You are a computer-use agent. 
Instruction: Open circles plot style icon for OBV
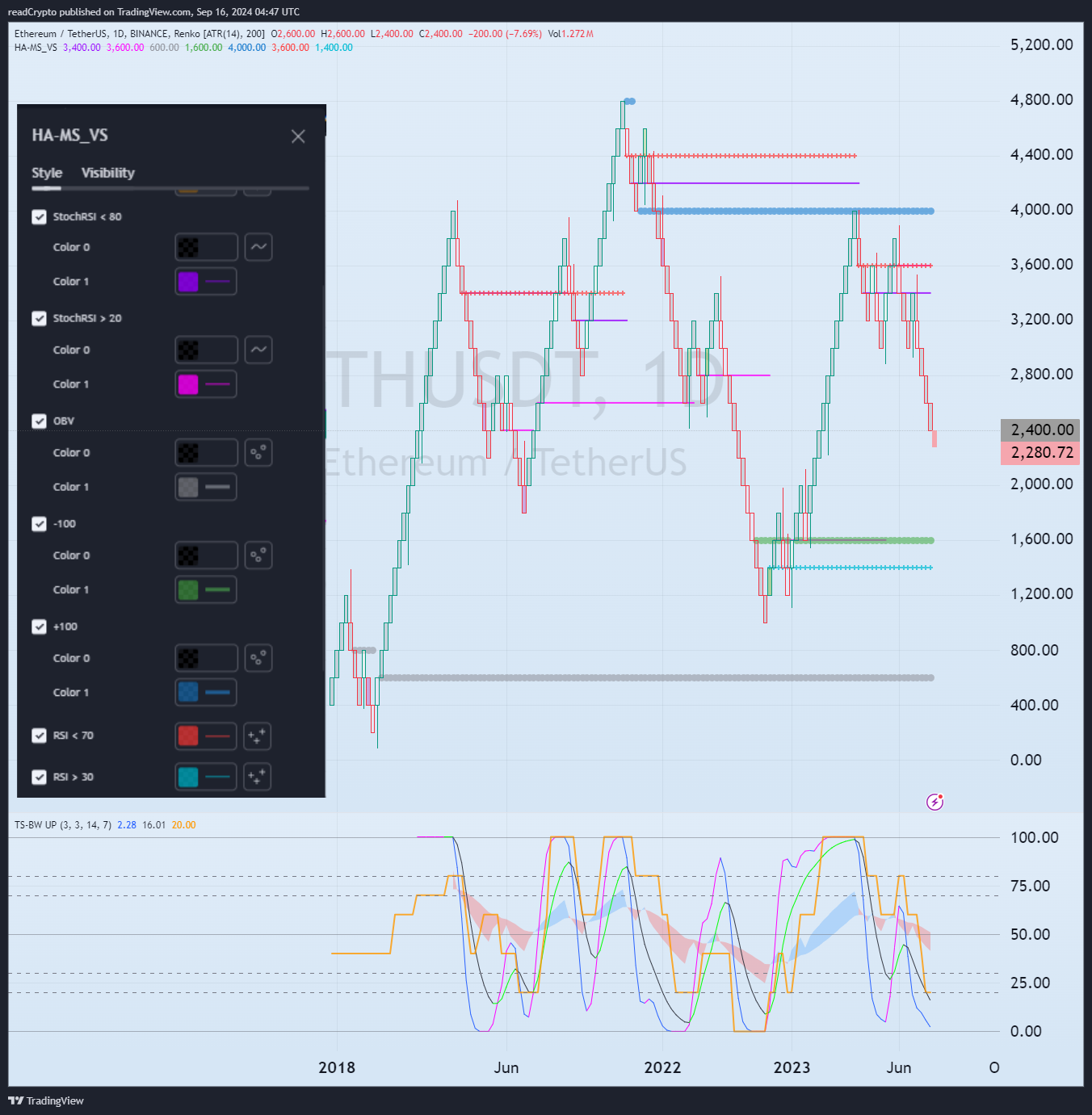click(x=258, y=453)
